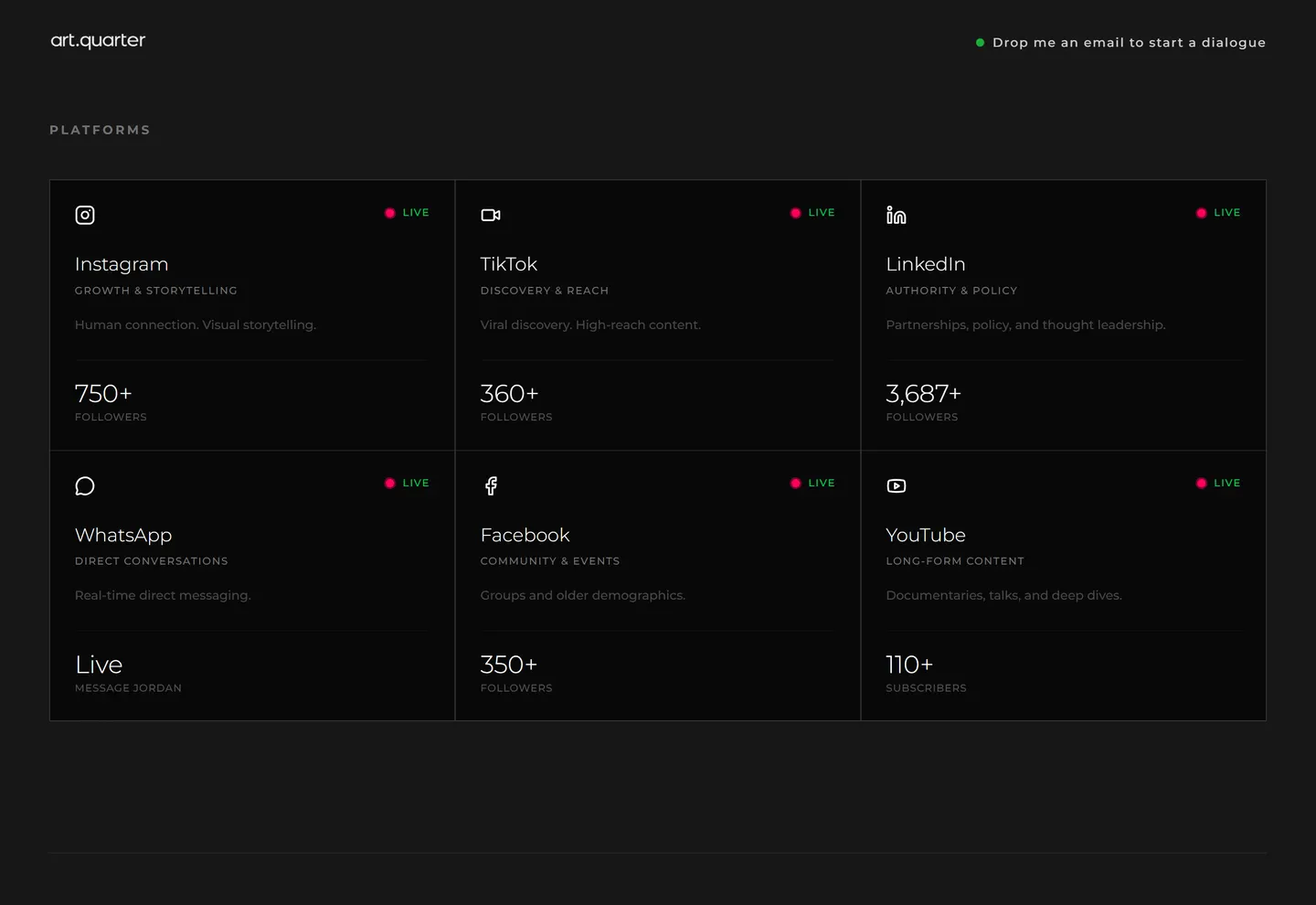Image resolution: width=1316 pixels, height=905 pixels.
Task: Click 'Viral discovery. High-reach content.' description
Action: point(591,325)
